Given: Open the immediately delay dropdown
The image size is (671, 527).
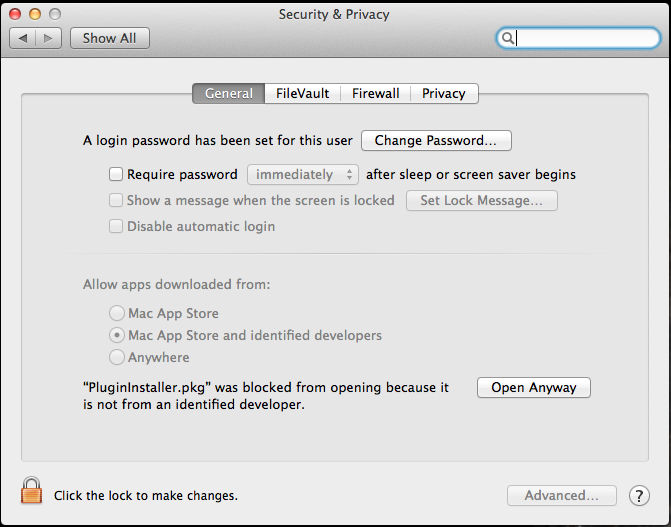Looking at the screenshot, I should (303, 175).
